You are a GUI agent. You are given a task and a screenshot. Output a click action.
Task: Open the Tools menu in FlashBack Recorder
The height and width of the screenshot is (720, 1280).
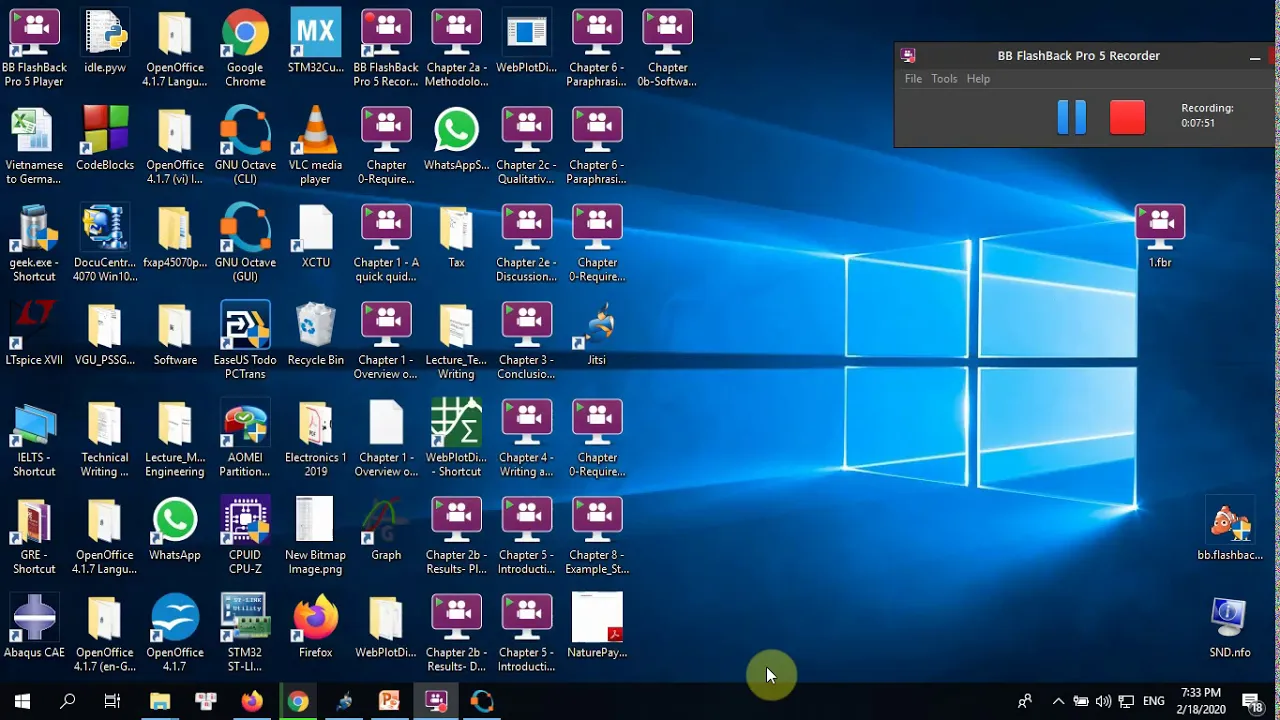coord(944,79)
